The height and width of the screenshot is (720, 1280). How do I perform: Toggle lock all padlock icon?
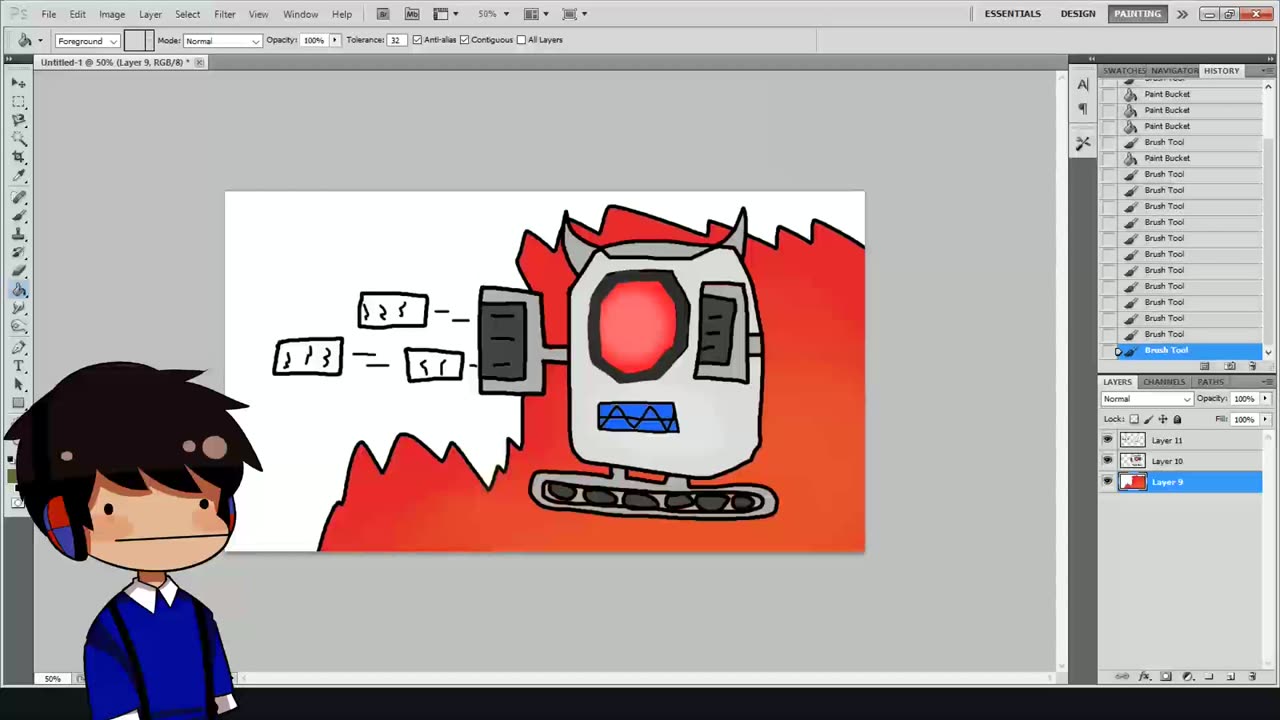click(1177, 419)
